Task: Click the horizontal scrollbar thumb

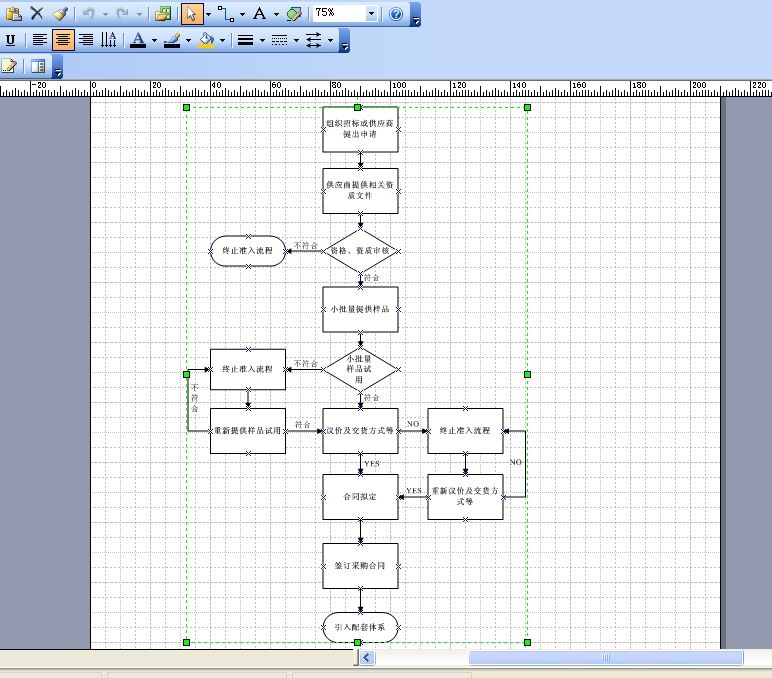Action: point(606,657)
